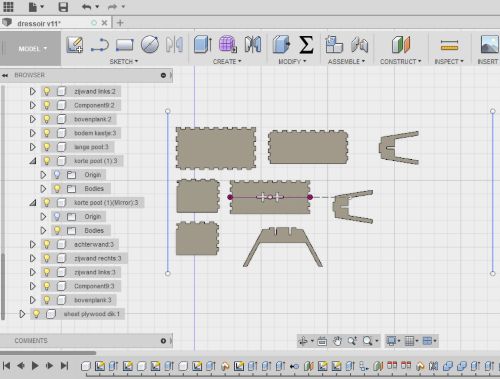Open the SKETCH menu
Screen dimensions: 500x379
pos(124,62)
